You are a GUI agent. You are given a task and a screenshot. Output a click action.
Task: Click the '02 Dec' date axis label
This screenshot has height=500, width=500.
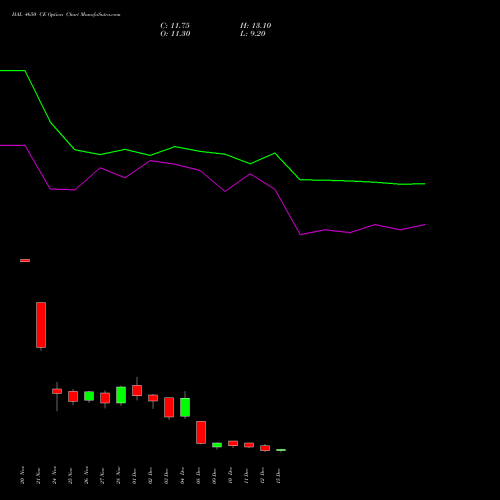click(150, 476)
